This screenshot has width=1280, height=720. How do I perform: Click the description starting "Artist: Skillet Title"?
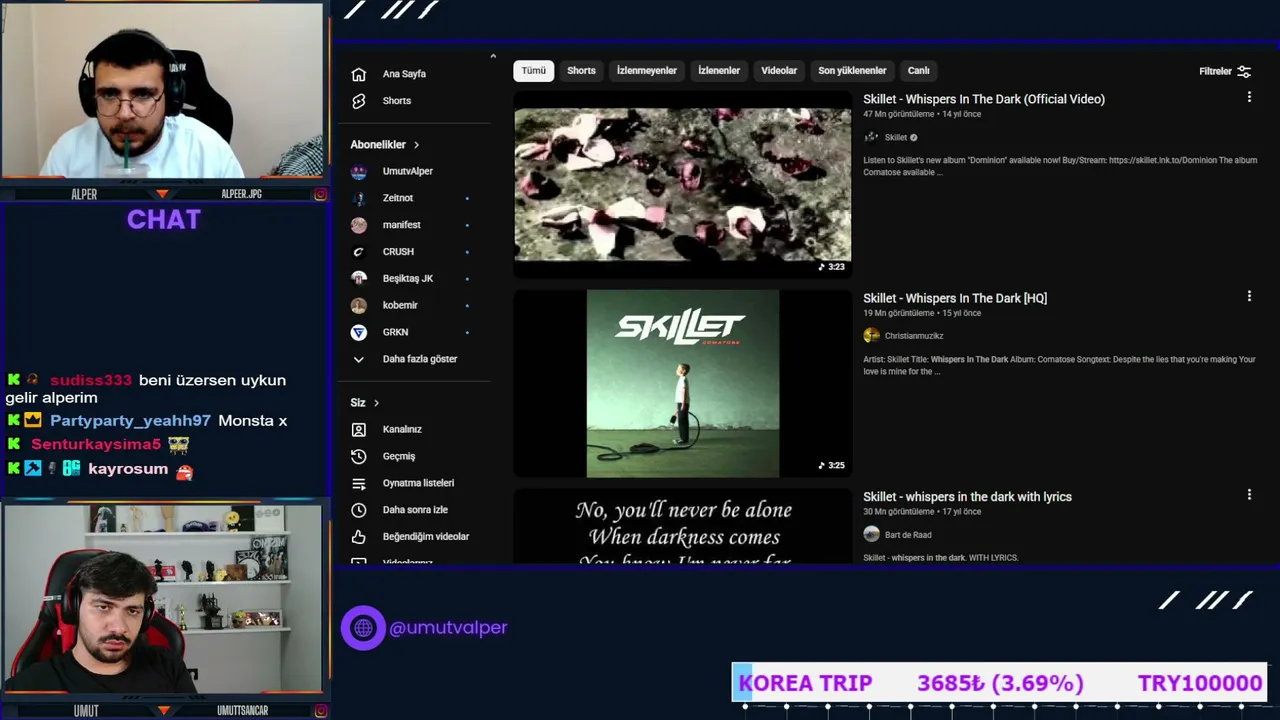[x=1059, y=365]
